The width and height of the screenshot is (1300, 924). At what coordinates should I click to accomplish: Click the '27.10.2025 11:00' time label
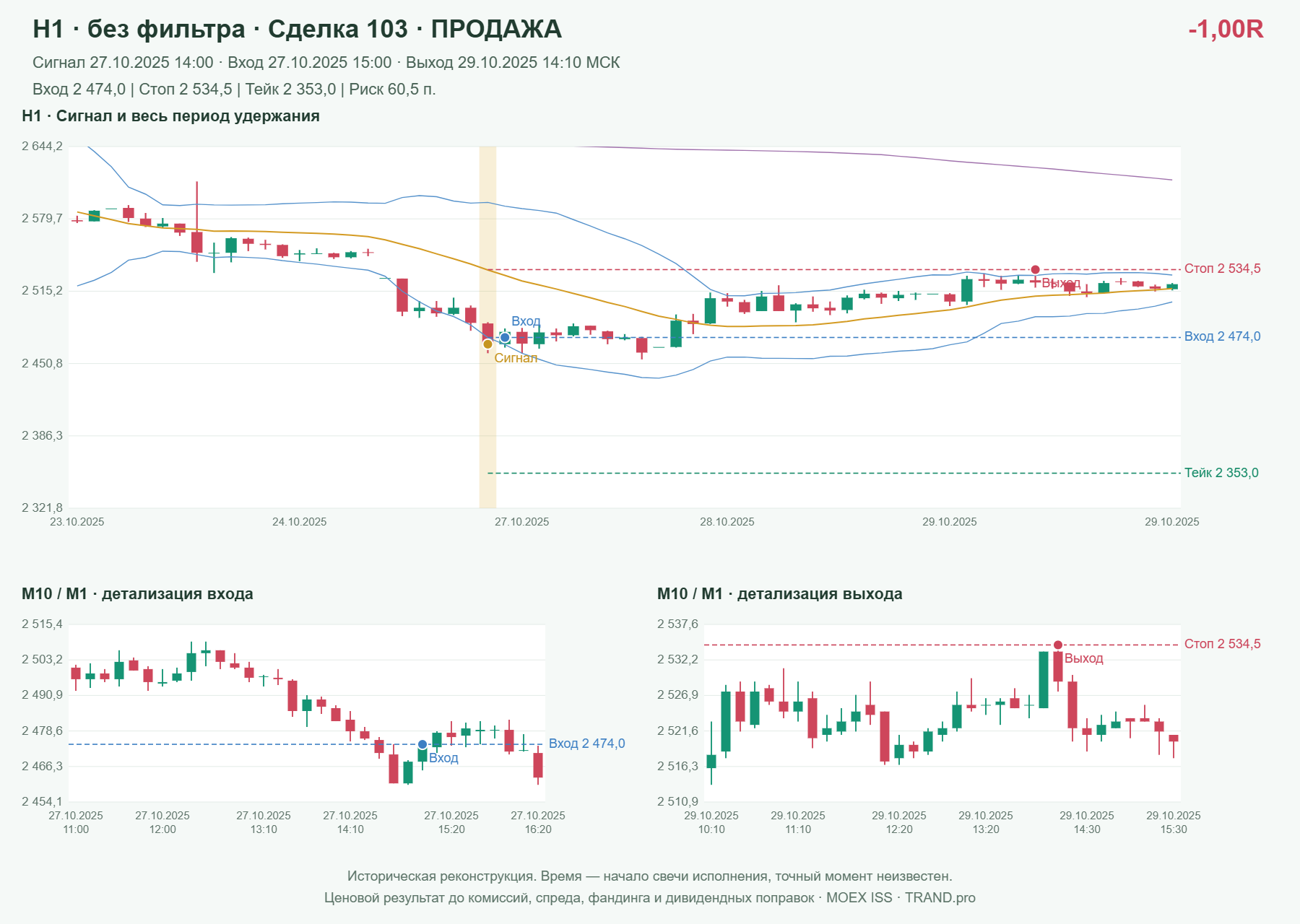pos(76,822)
